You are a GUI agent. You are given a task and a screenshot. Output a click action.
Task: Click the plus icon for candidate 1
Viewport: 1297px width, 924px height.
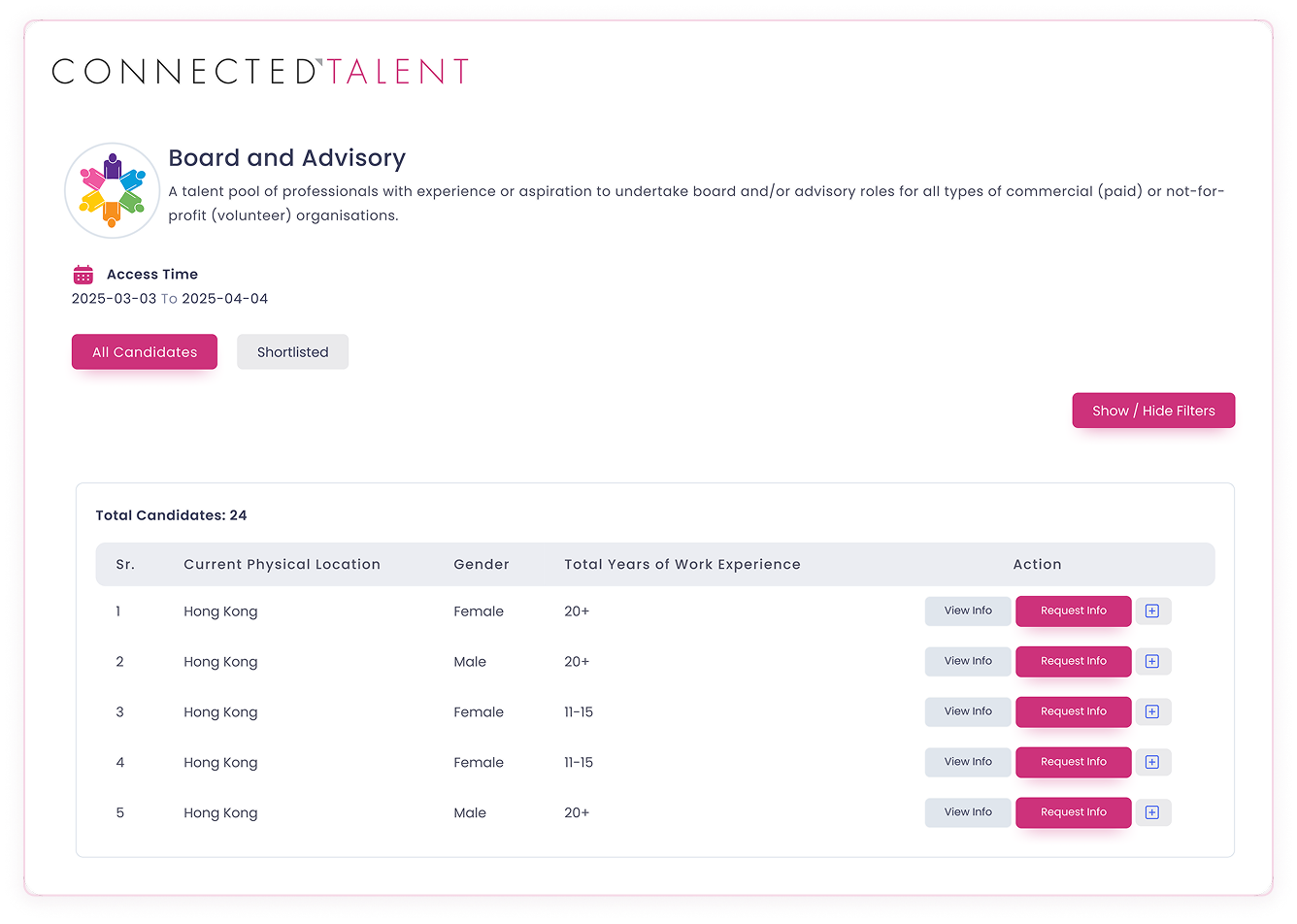pos(1153,610)
